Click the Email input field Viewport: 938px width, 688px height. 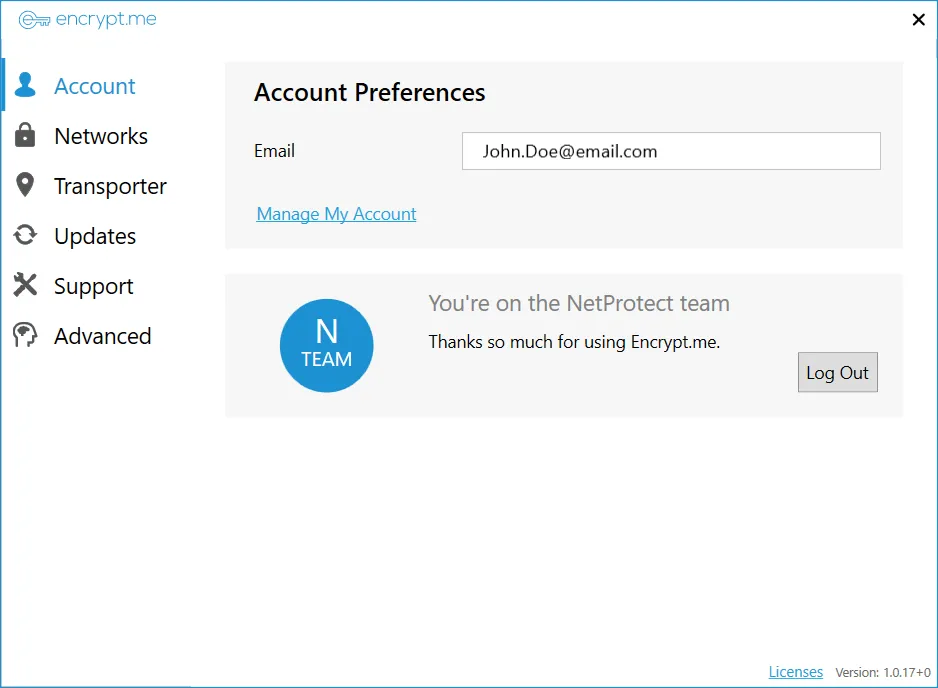click(x=671, y=151)
